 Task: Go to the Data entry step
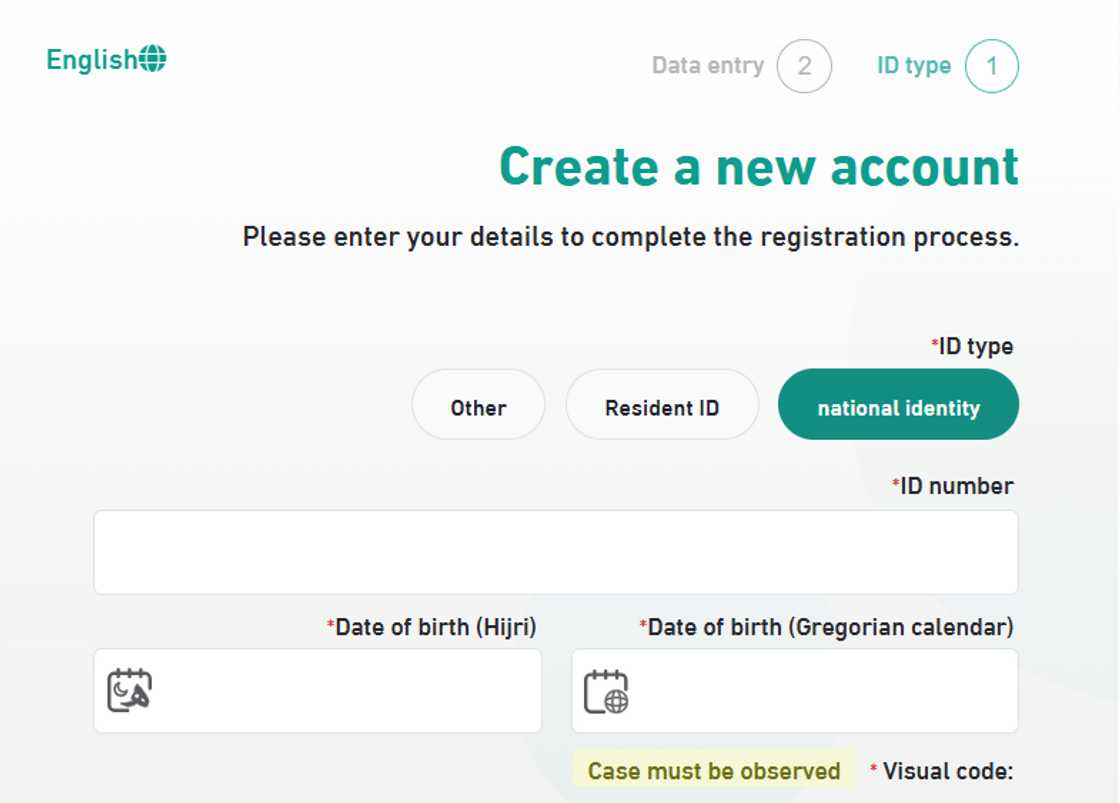[x=707, y=66]
